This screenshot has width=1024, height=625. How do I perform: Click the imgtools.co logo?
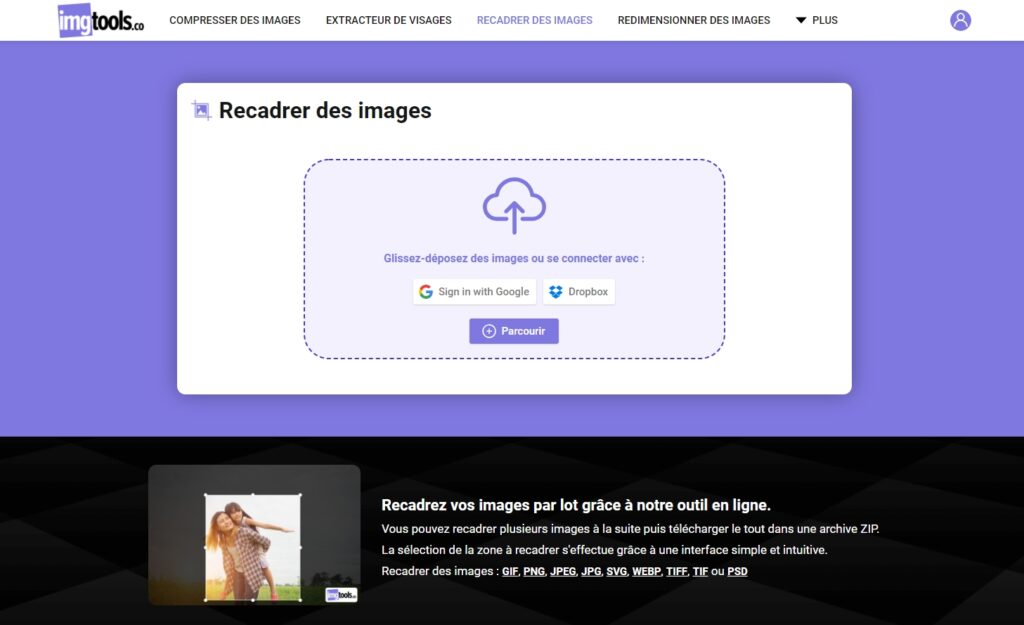[x=100, y=20]
